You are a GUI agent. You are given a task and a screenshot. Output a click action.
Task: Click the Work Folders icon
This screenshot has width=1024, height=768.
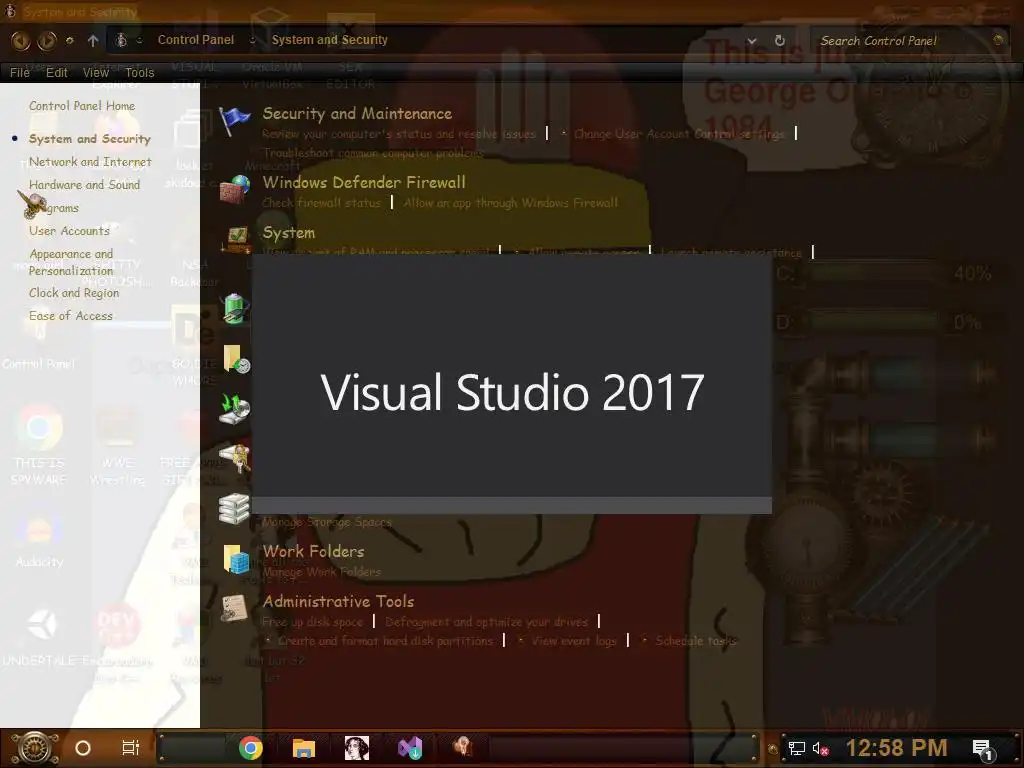point(236,559)
